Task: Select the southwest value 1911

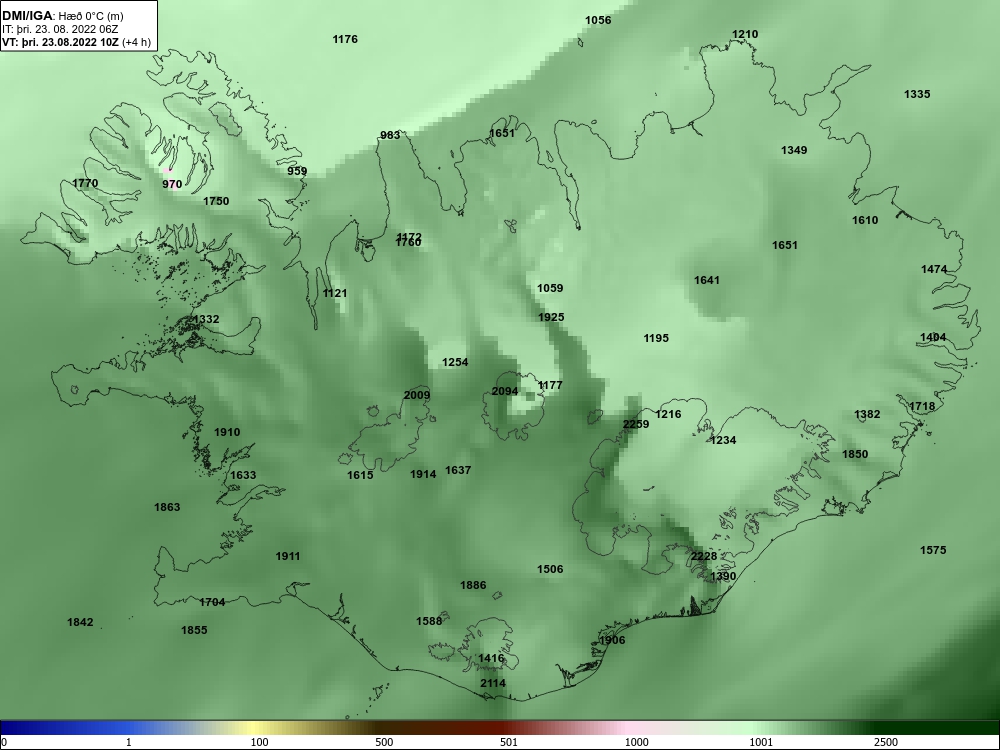Action: tap(288, 557)
